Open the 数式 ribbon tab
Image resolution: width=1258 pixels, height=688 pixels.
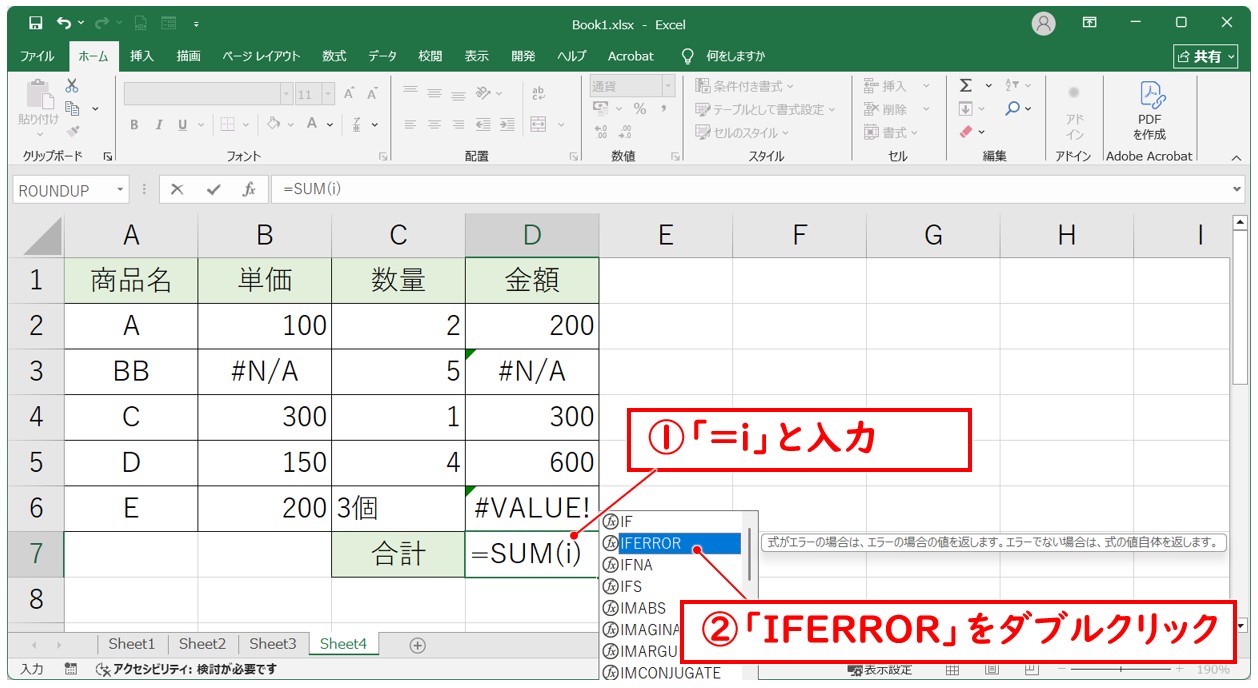click(x=334, y=56)
